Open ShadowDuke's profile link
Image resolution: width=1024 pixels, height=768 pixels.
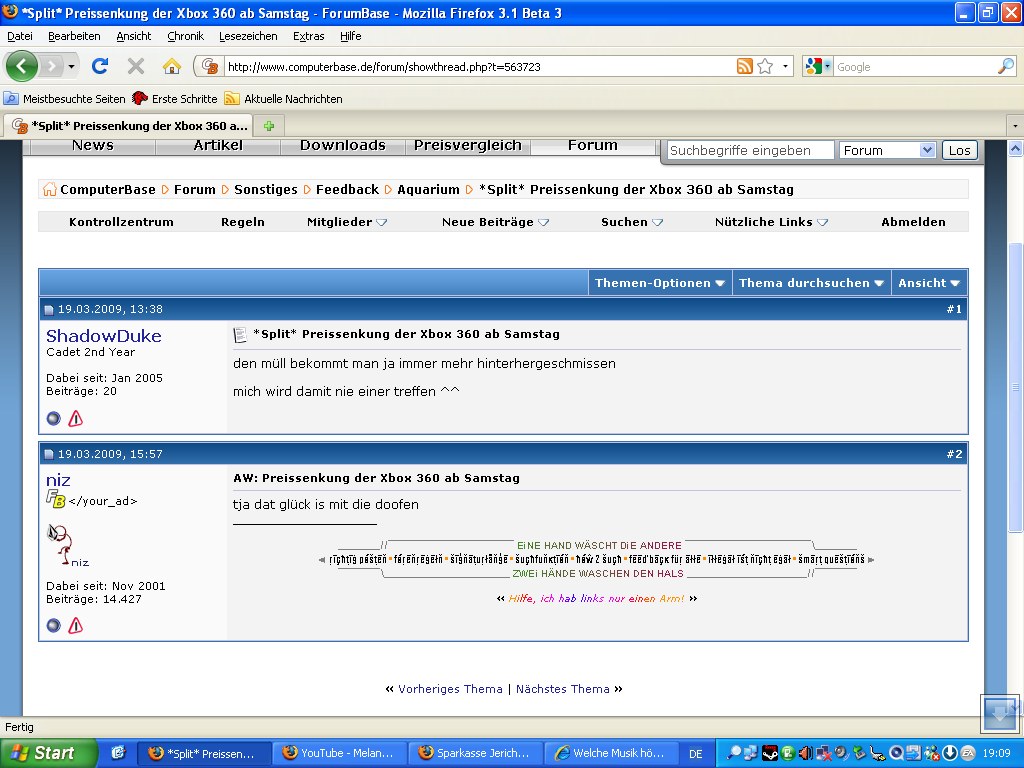[103, 336]
